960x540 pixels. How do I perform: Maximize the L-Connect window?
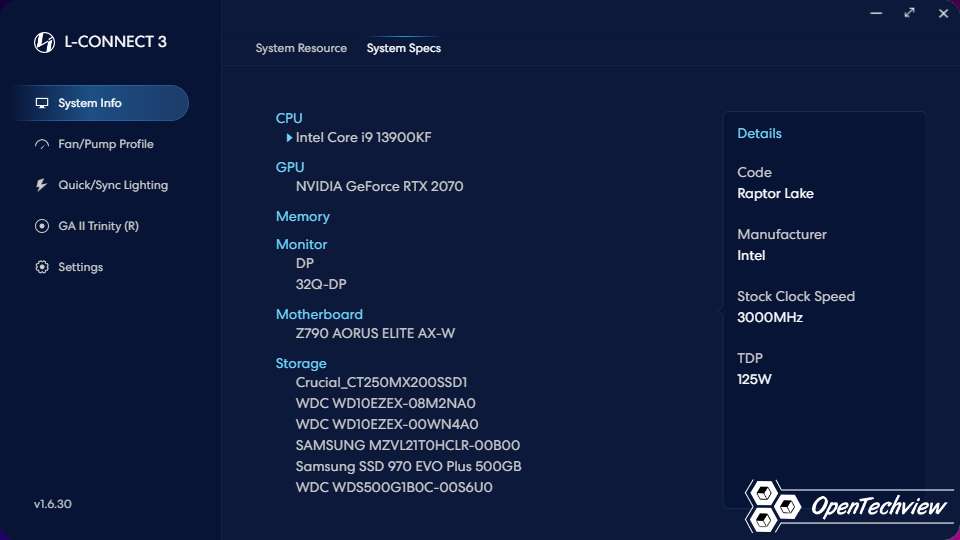coord(910,13)
